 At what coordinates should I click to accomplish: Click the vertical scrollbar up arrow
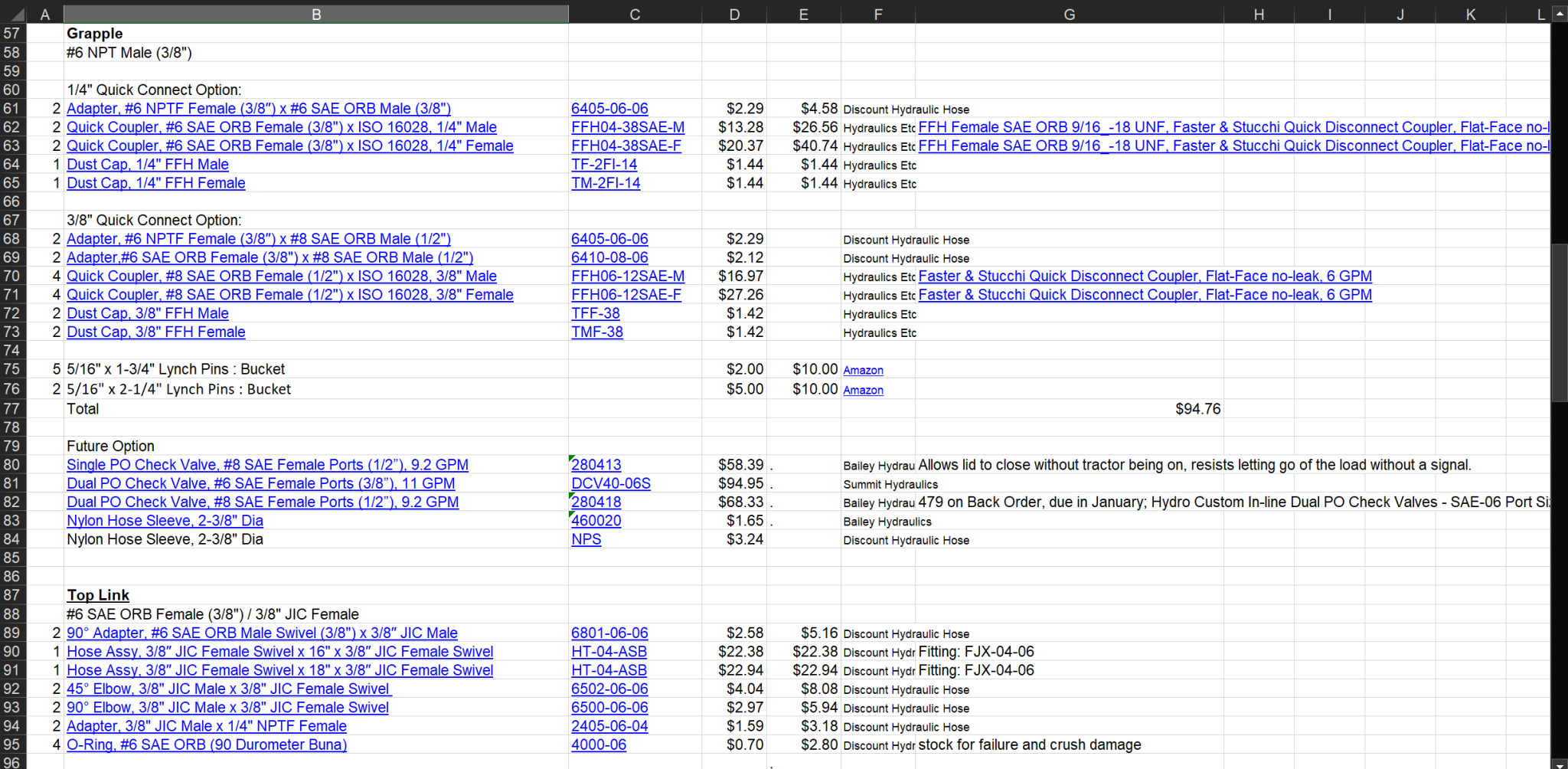point(1559,14)
